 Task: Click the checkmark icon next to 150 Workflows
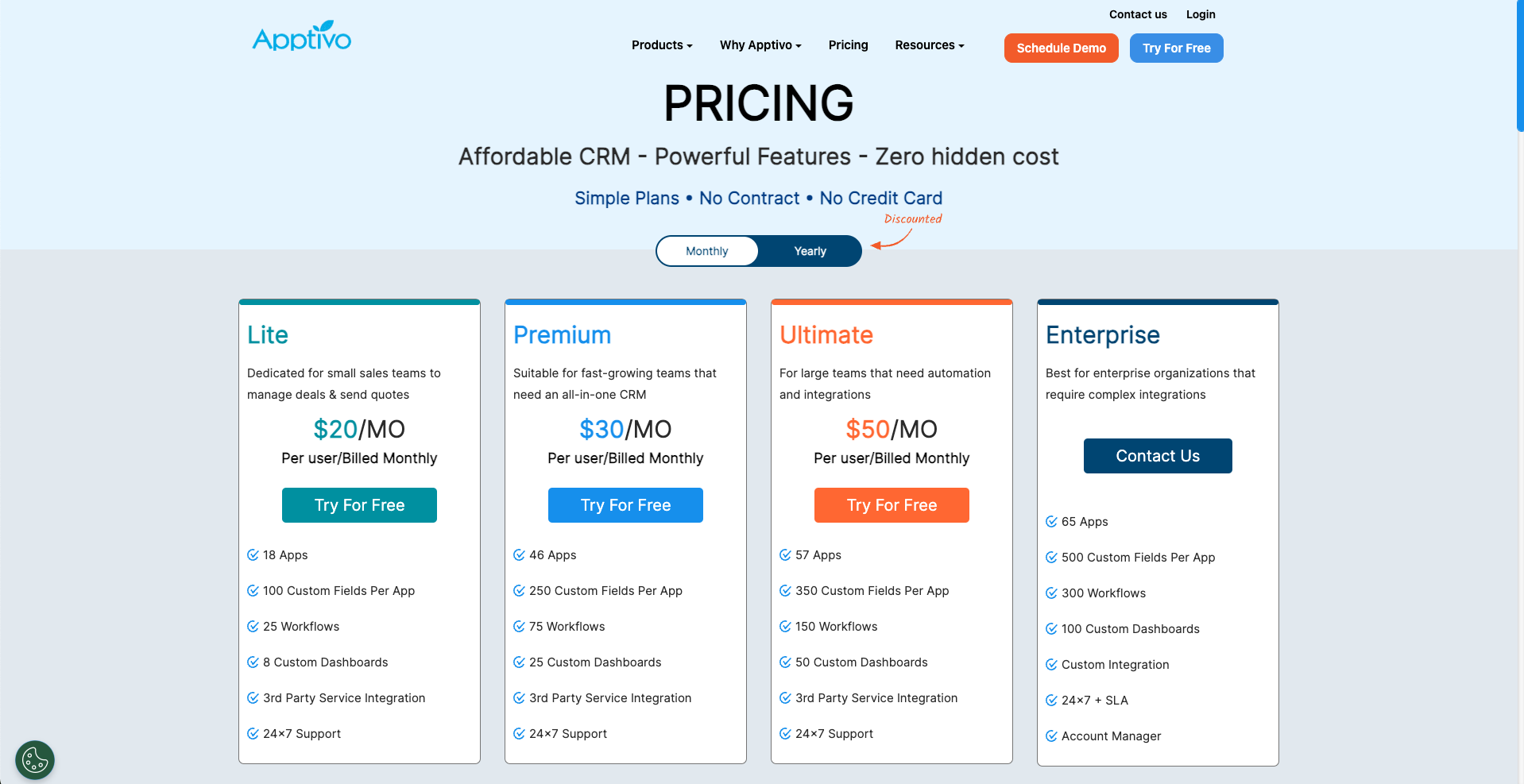pyautogui.click(x=785, y=627)
